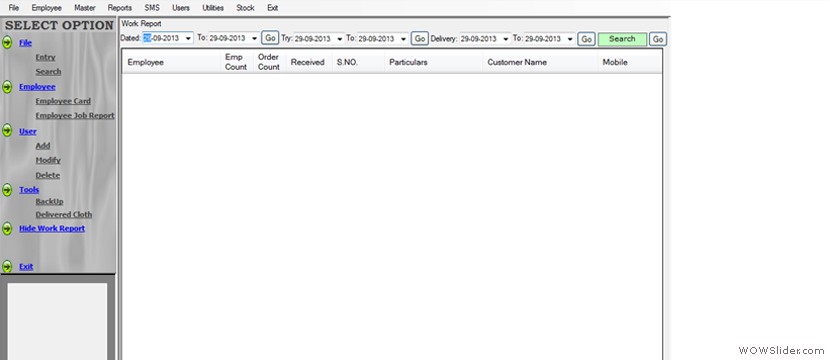Open Delivered Cloth link
This screenshot has height=360, width=830.
pyautogui.click(x=64, y=214)
